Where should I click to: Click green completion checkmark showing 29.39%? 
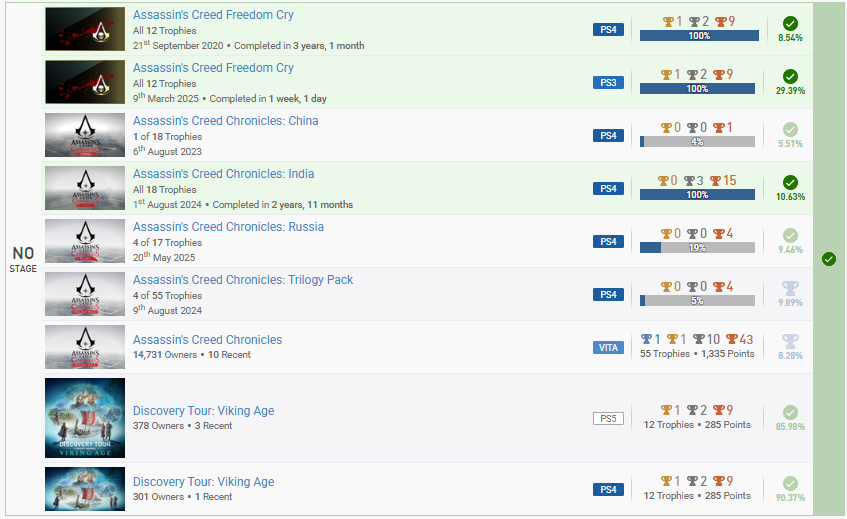[790, 76]
